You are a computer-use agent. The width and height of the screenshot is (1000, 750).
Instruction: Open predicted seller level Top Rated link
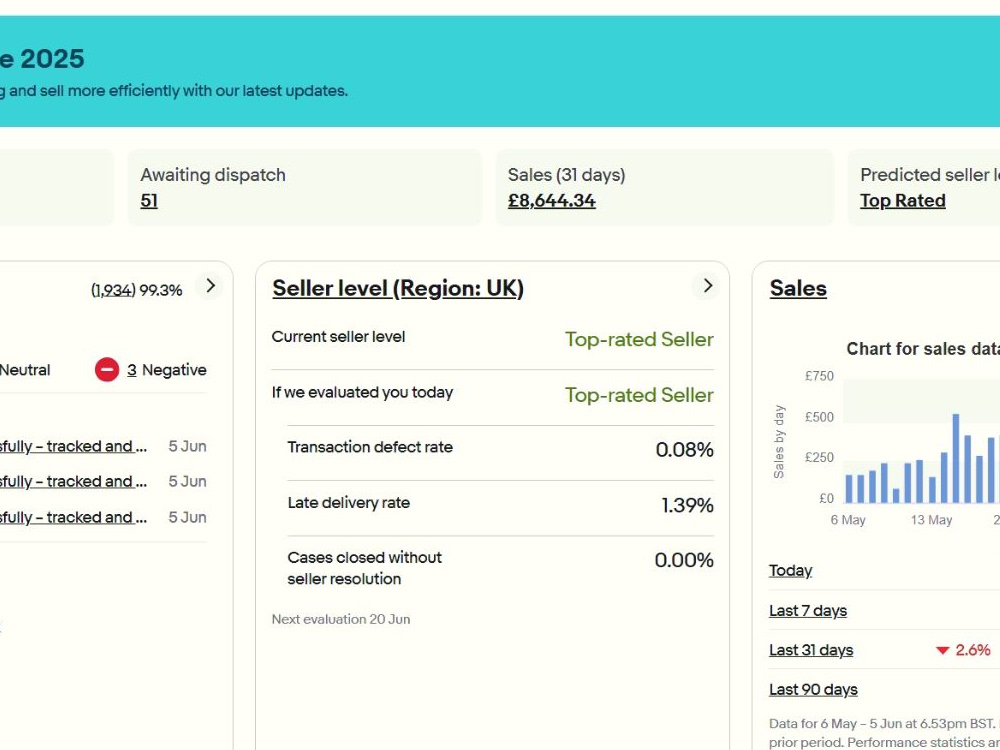point(902,201)
